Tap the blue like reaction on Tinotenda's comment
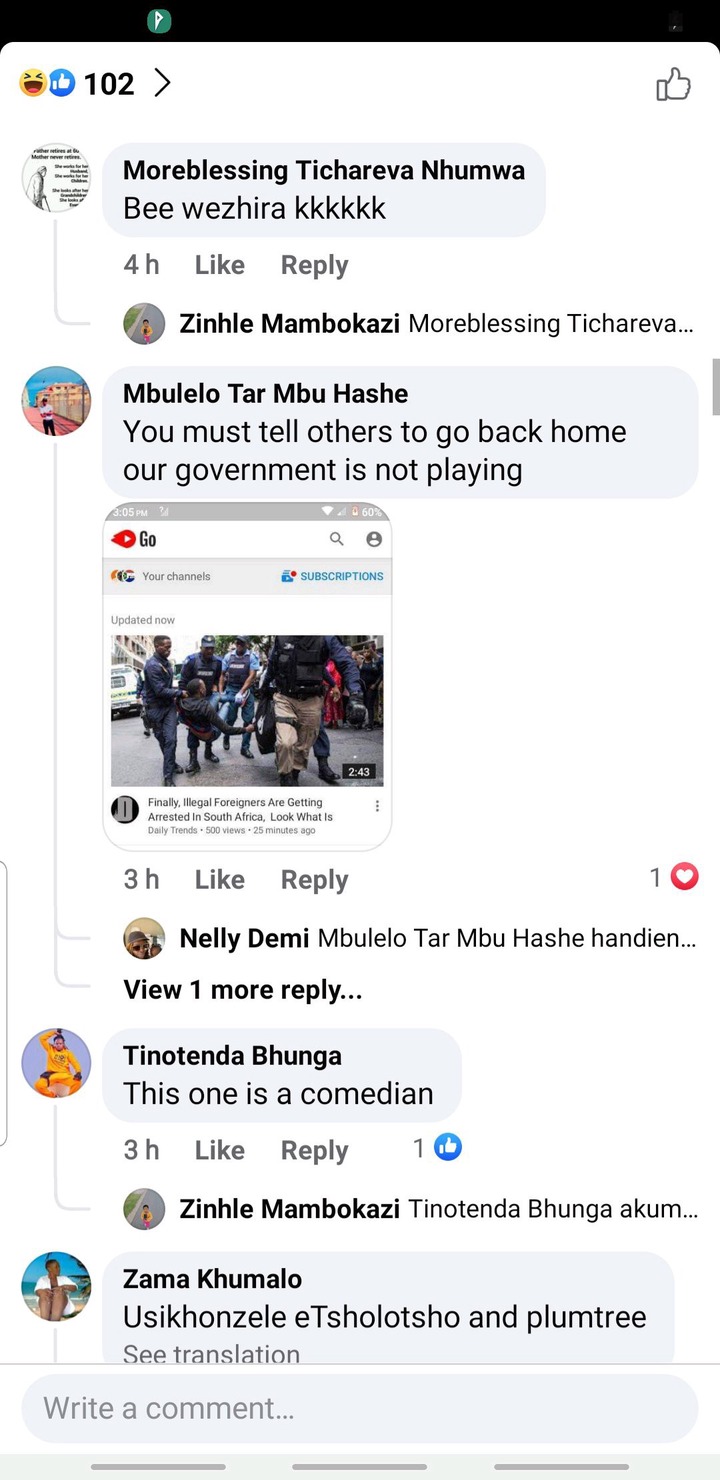Image resolution: width=720 pixels, height=1480 pixels. [448, 1148]
